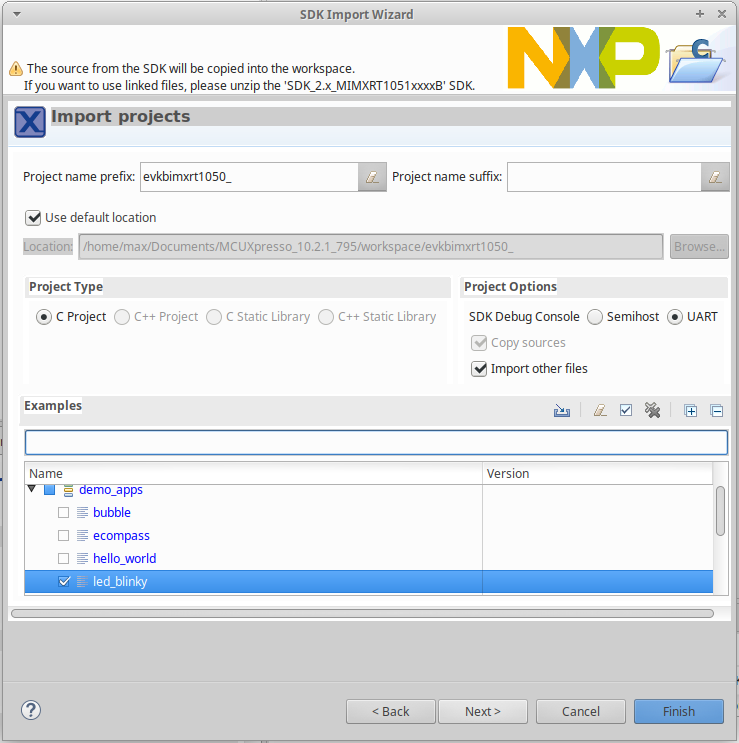Focus the examples filter text box

[376, 443]
